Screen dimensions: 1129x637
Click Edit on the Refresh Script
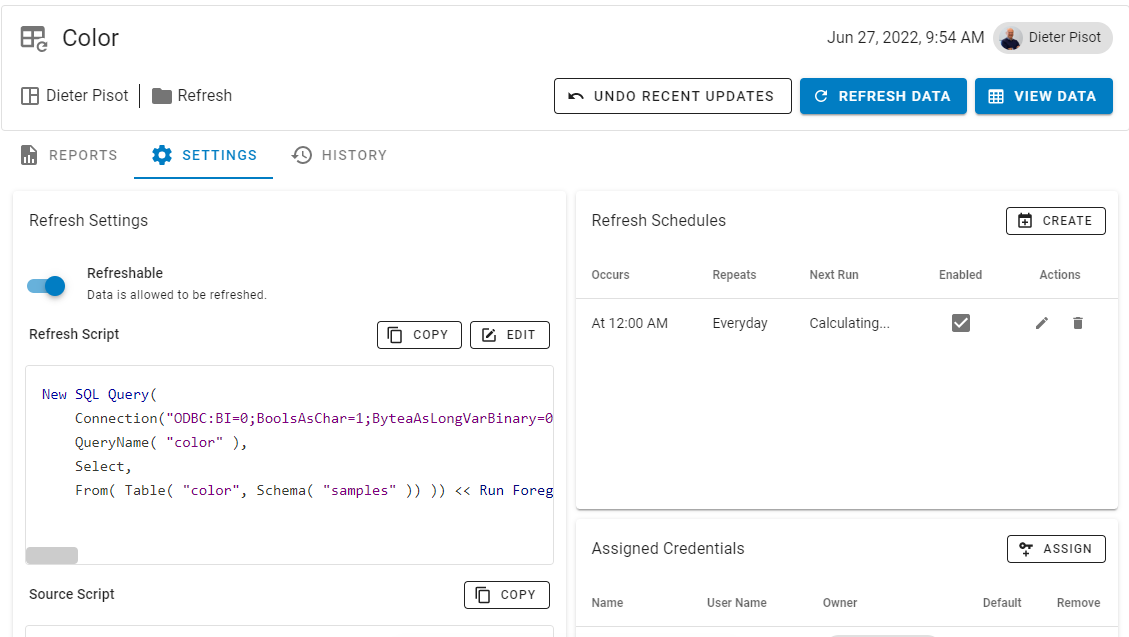coord(510,334)
